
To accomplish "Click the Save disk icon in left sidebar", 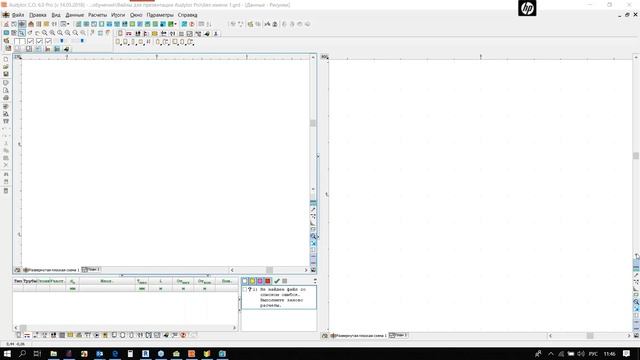I will click(6, 74).
